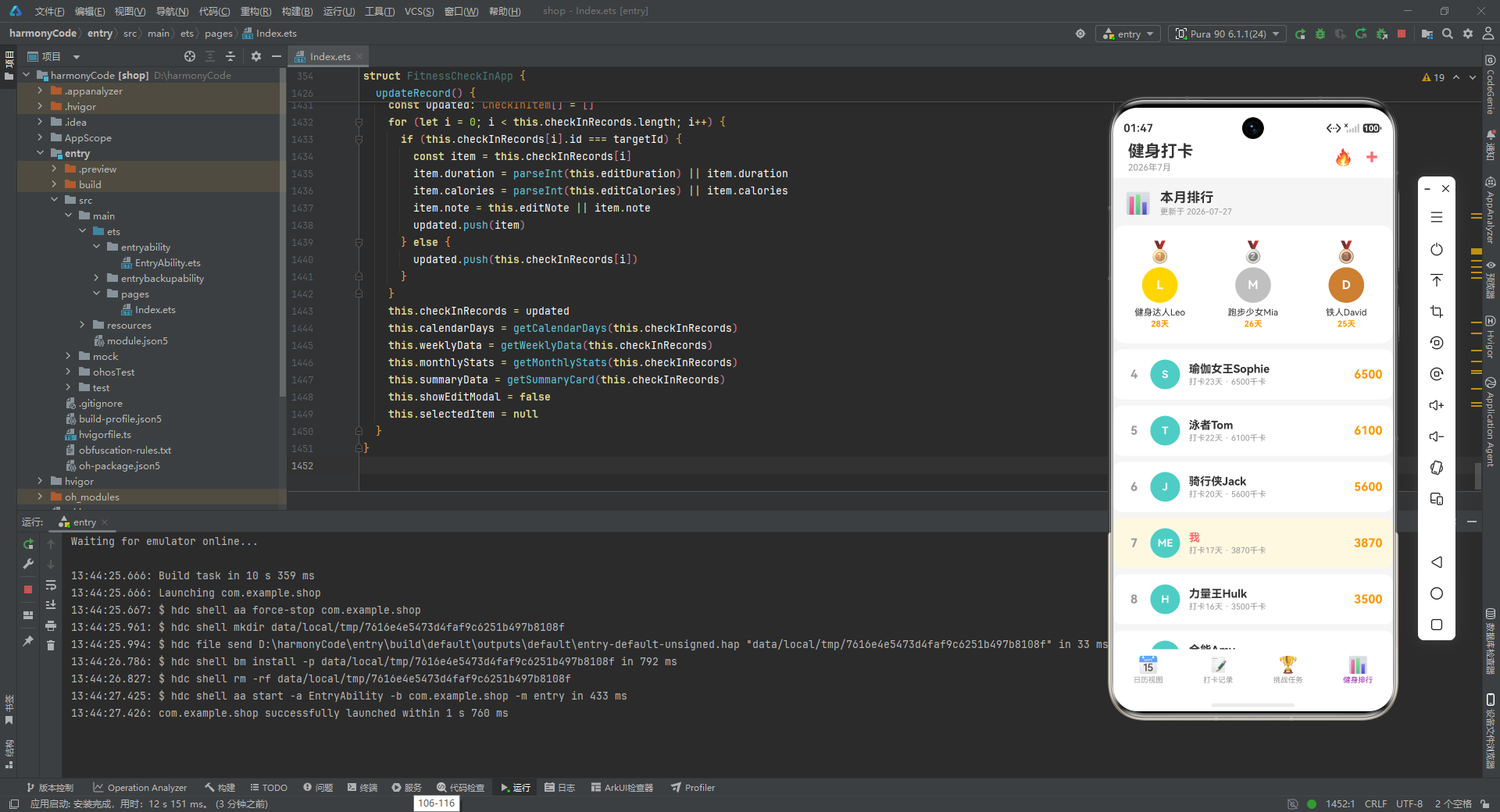
Task: Clear run console with trash icon
Action: [51, 645]
